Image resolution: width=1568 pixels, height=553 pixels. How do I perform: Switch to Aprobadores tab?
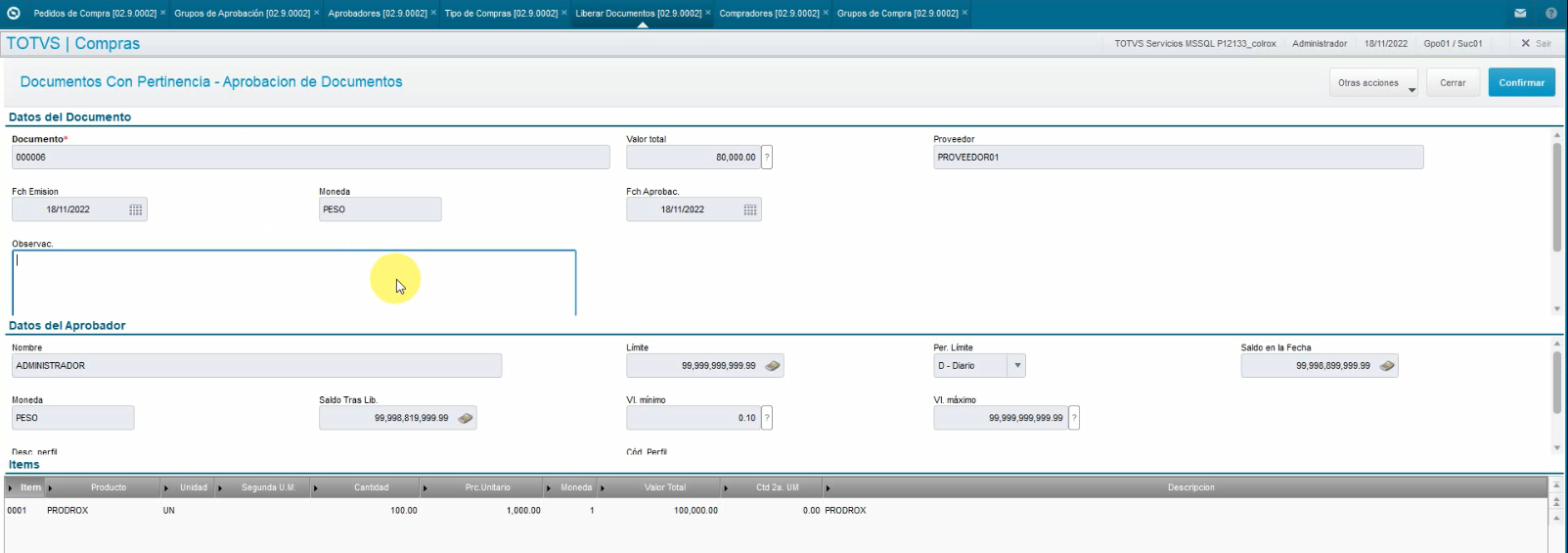tap(378, 13)
